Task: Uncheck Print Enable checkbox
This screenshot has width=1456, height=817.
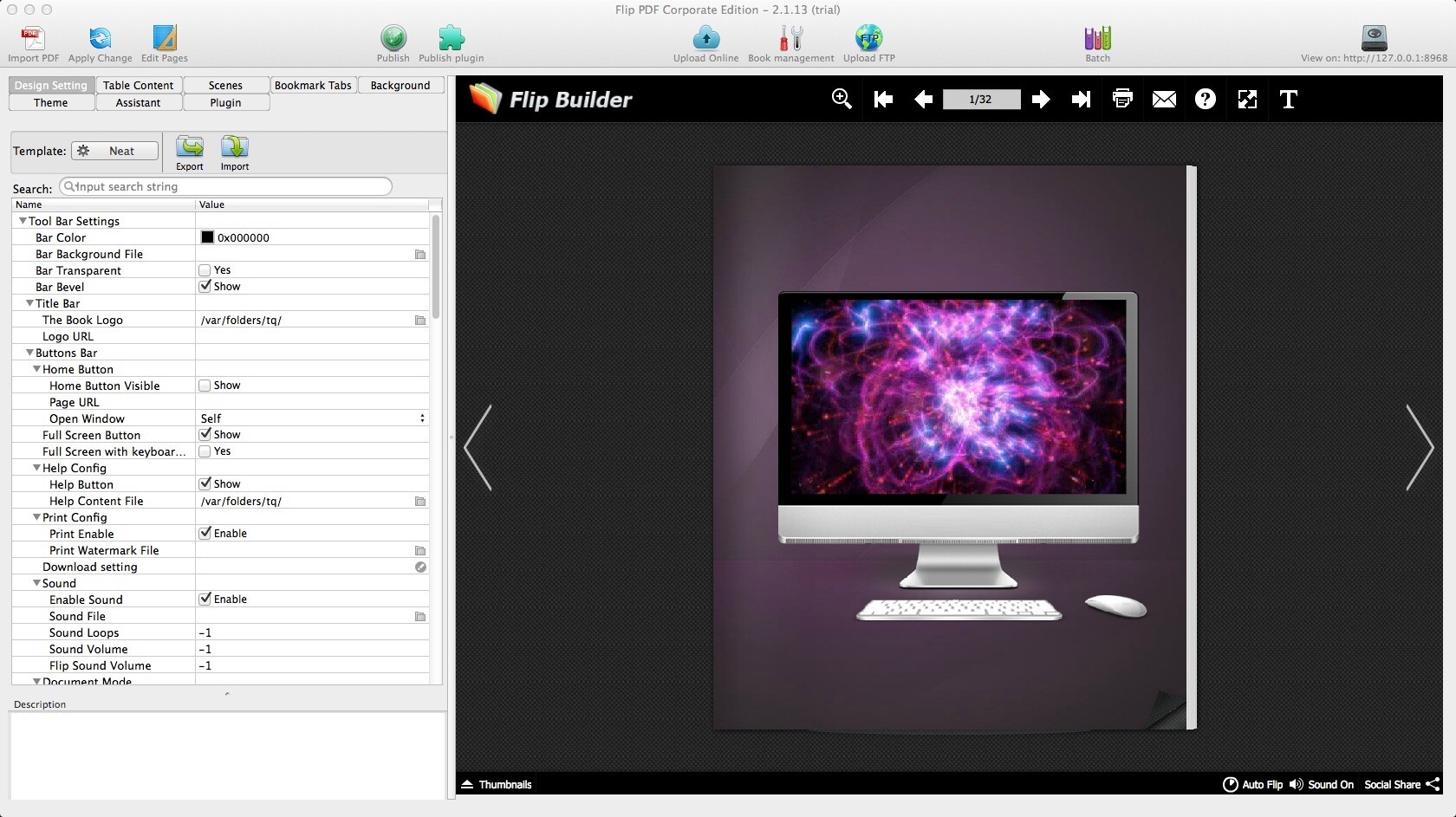Action: 205,533
